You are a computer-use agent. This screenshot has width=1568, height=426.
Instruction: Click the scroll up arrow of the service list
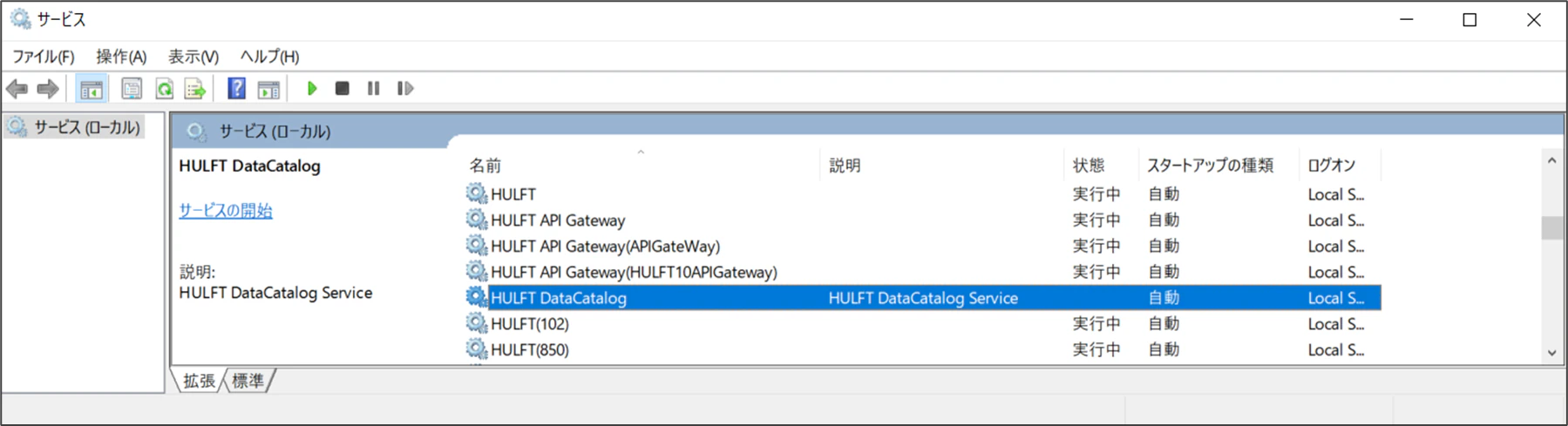[x=1551, y=161]
